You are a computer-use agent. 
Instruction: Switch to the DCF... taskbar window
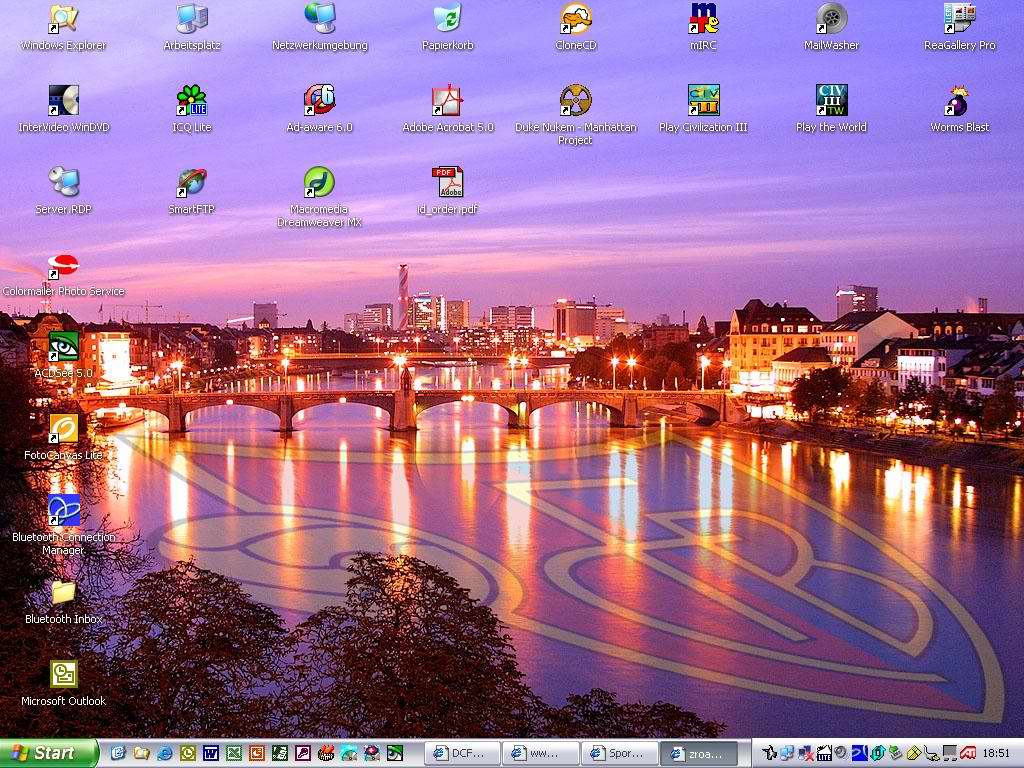point(462,754)
